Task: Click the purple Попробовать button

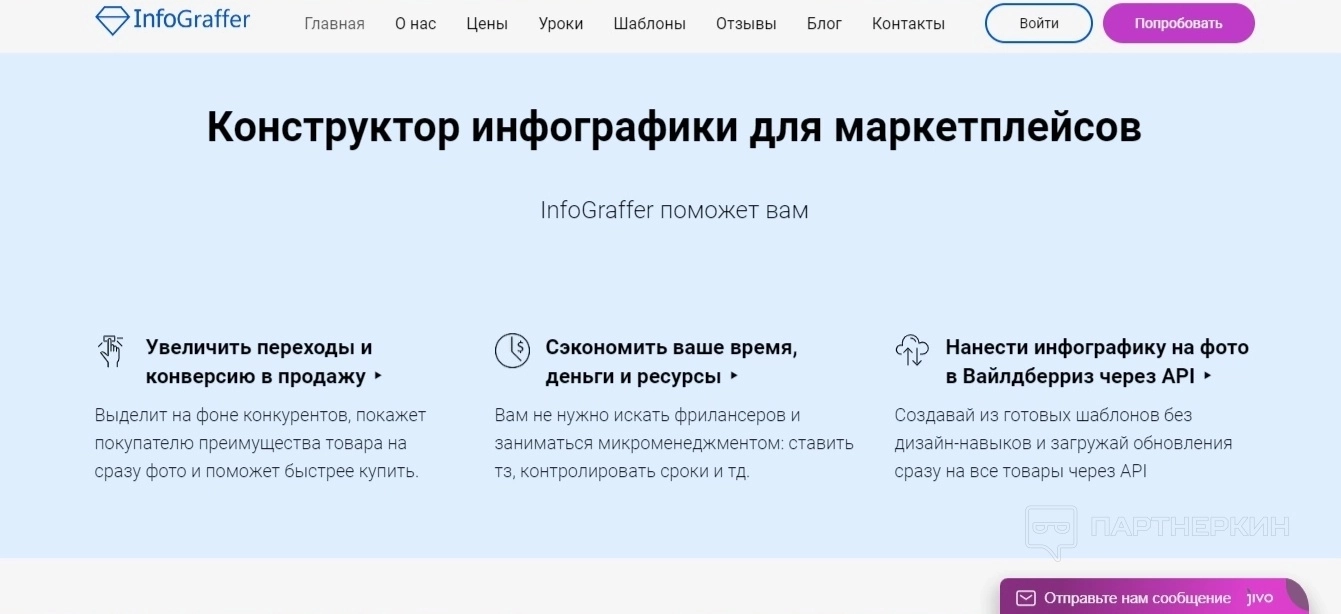Action: [x=1178, y=23]
